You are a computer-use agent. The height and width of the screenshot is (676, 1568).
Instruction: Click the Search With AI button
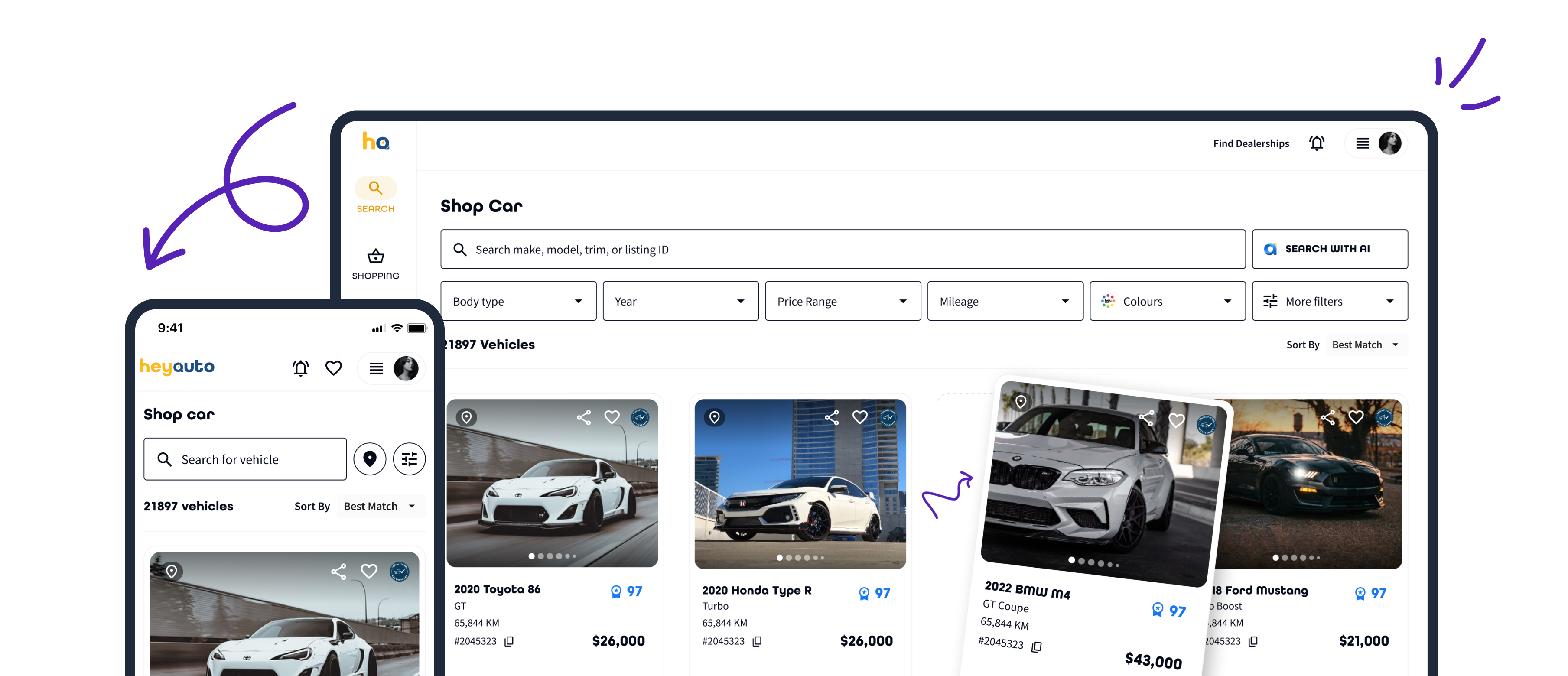tap(1329, 249)
